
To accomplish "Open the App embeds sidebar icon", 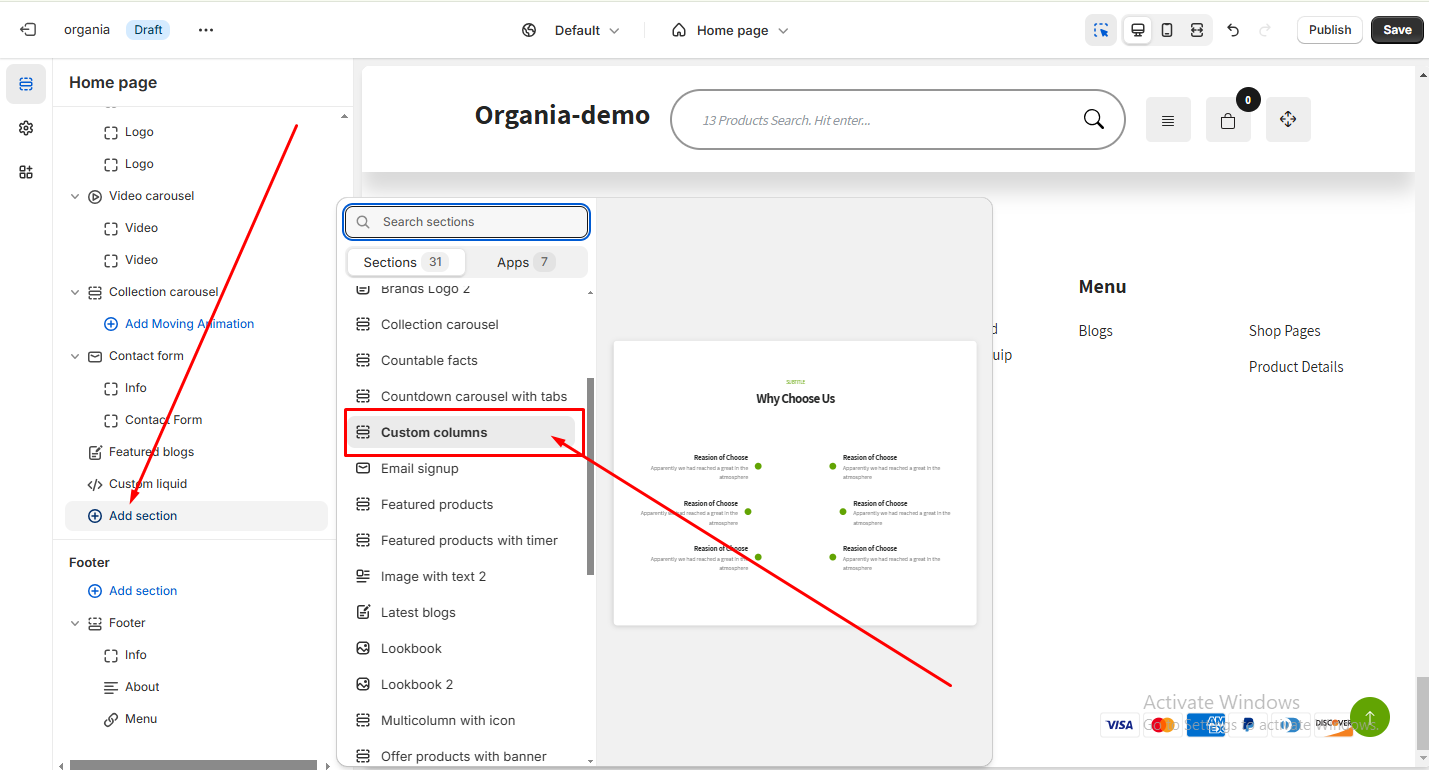I will (x=26, y=172).
